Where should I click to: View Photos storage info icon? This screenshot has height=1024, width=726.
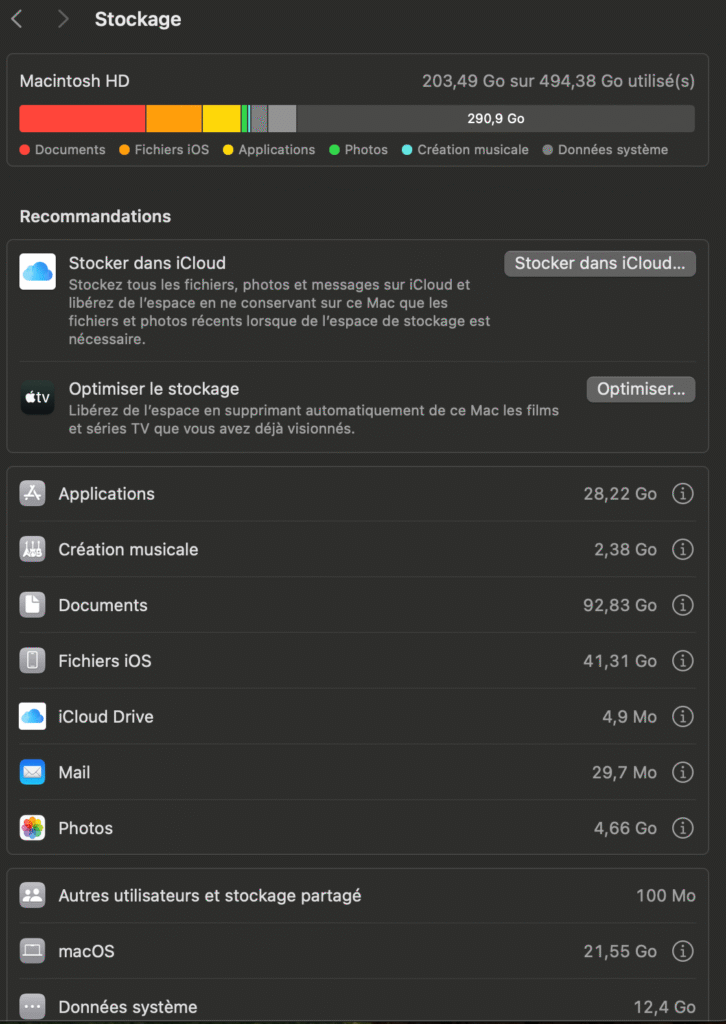click(x=682, y=828)
